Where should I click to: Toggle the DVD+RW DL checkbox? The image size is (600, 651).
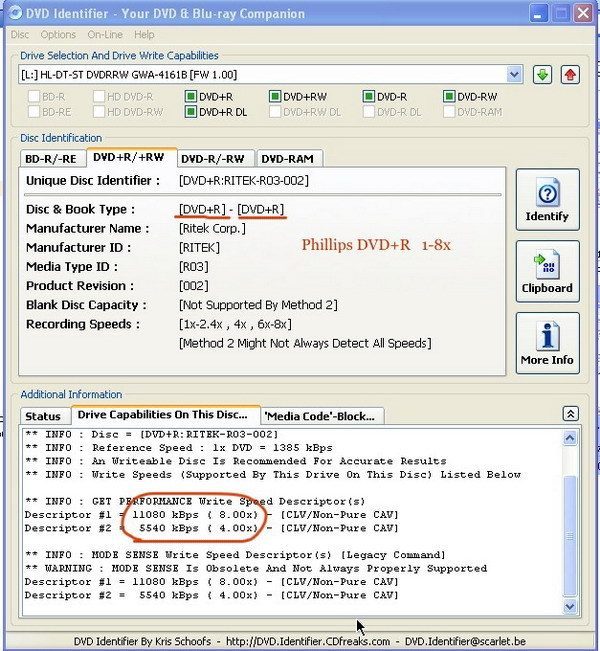(x=275, y=112)
